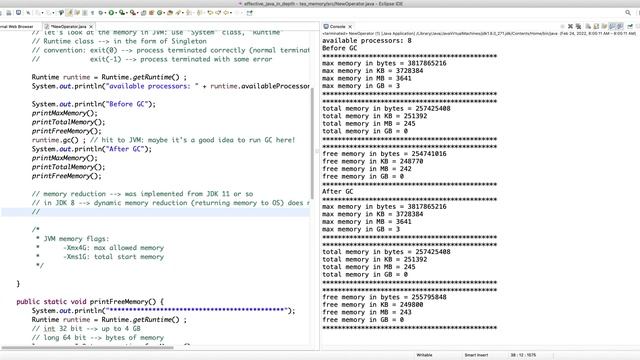Run the program with green Run icon
Viewport: 640px width, 360px height.
click(111, 13)
